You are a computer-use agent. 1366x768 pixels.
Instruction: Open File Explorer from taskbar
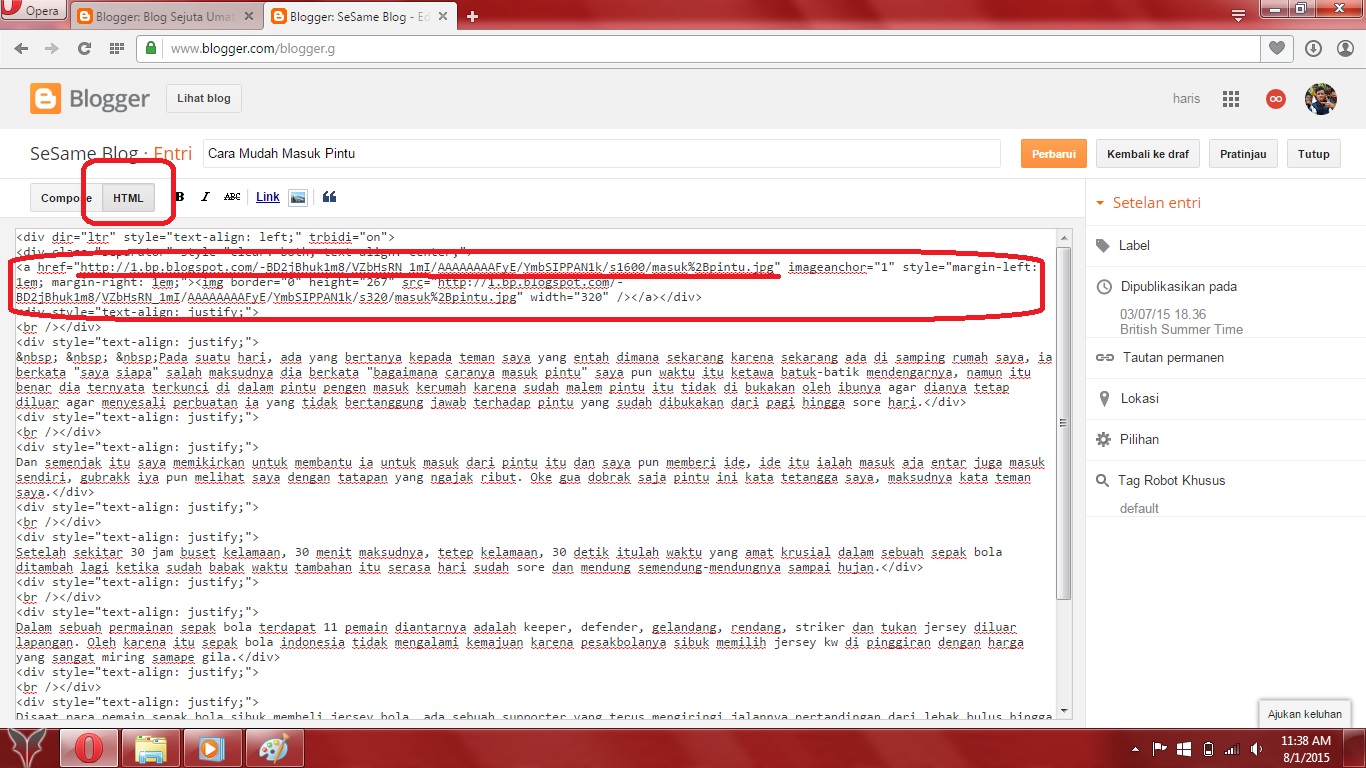point(151,748)
